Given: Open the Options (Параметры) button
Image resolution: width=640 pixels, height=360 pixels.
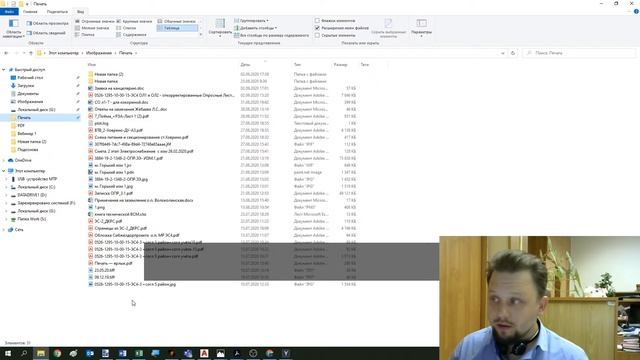Looking at the screenshot, I should (x=421, y=28).
